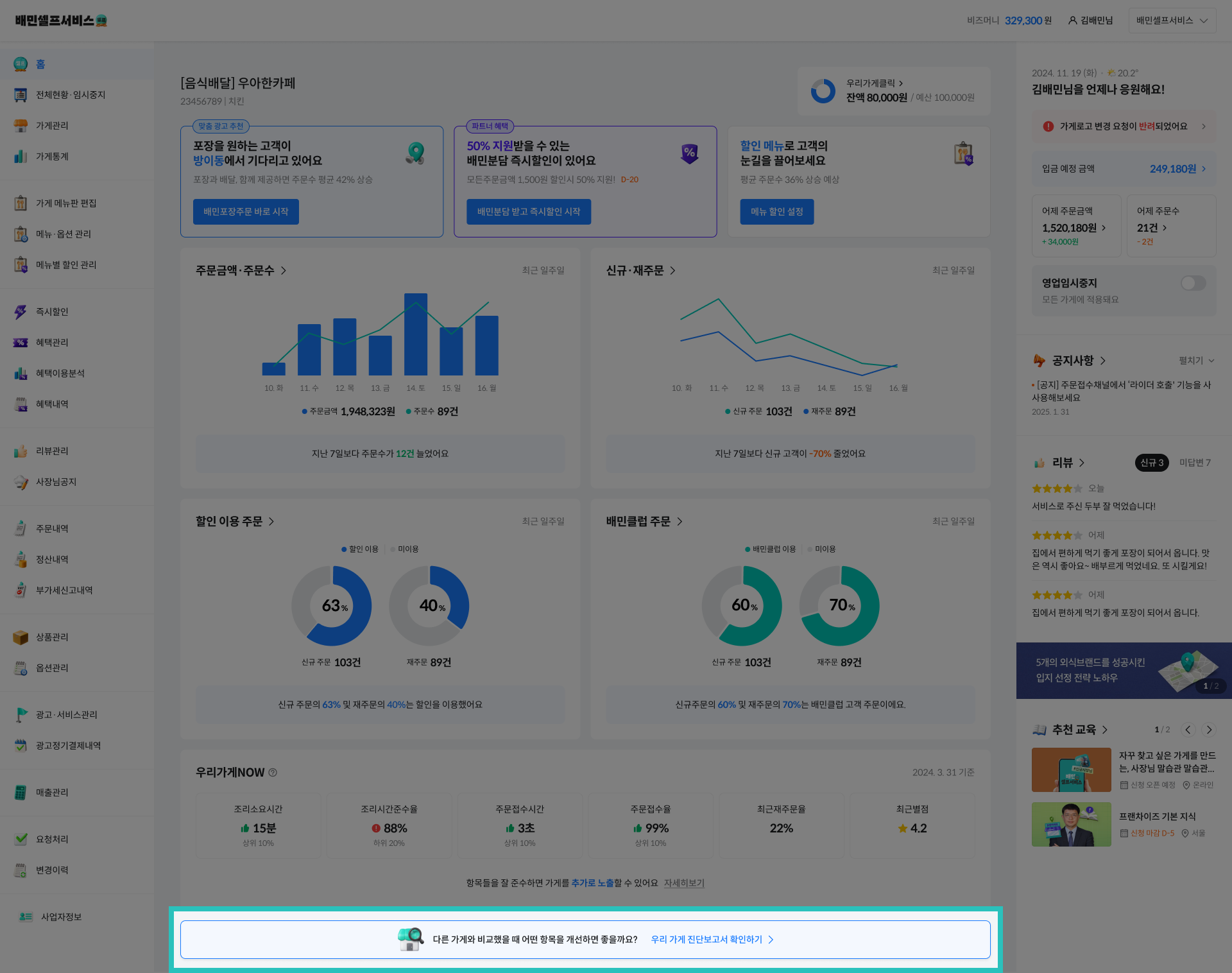The width and height of the screenshot is (1232, 973).
Task: Click the 부가세신고내역 icon
Action: tap(21, 590)
